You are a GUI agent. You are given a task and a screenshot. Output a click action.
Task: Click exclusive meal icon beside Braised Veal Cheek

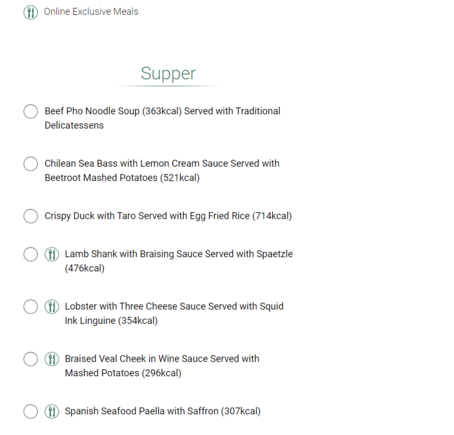pyautogui.click(x=52, y=359)
